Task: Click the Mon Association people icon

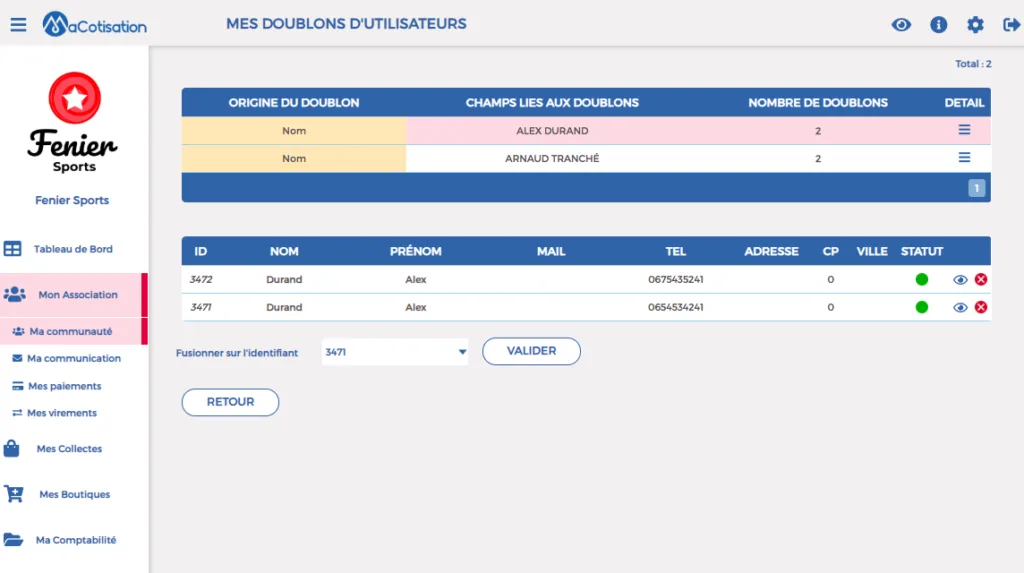Action: click(14, 295)
